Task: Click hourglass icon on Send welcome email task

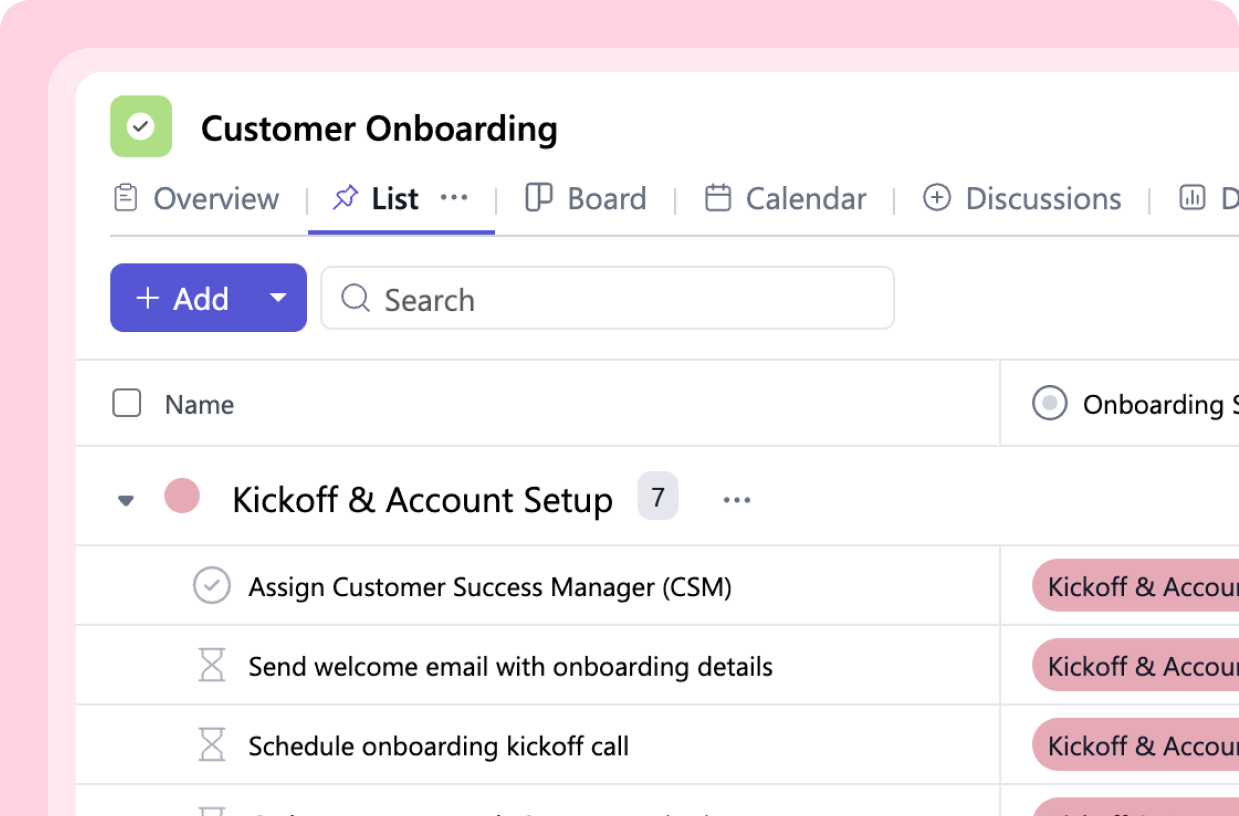Action: click(x=212, y=666)
